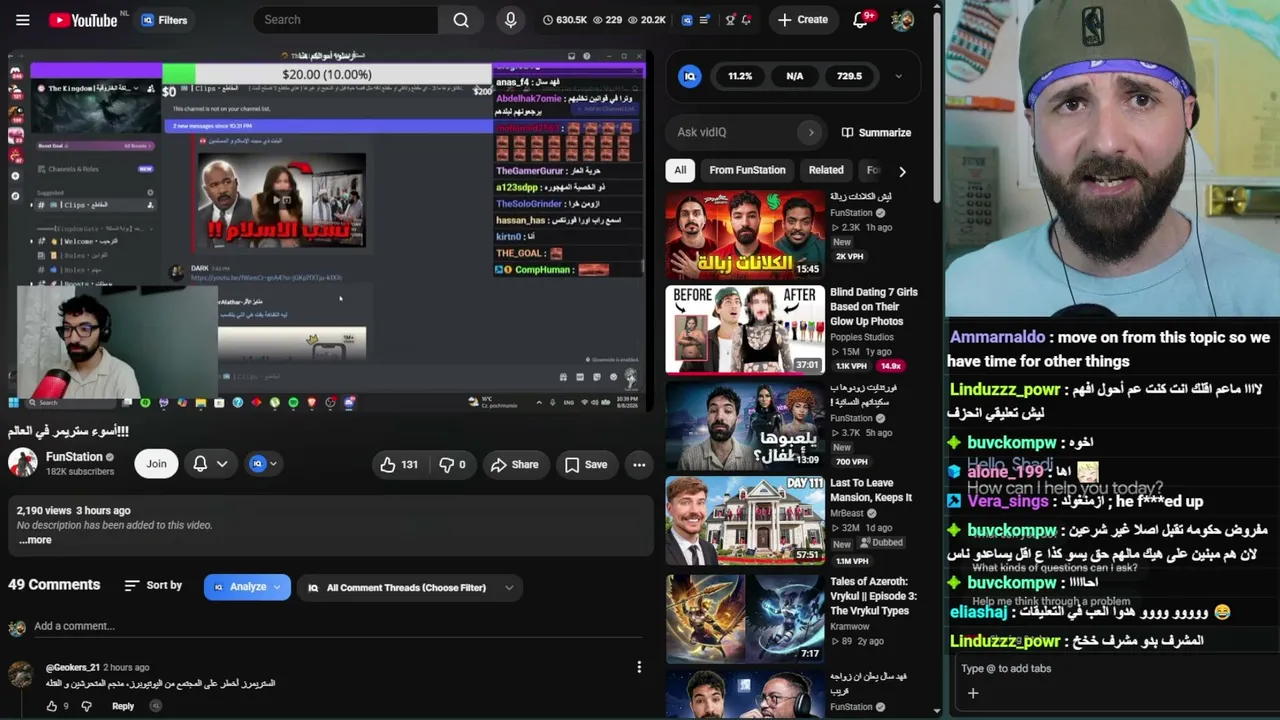Go to the YouTube home logo
The width and height of the screenshot is (1280, 720).
(83, 20)
